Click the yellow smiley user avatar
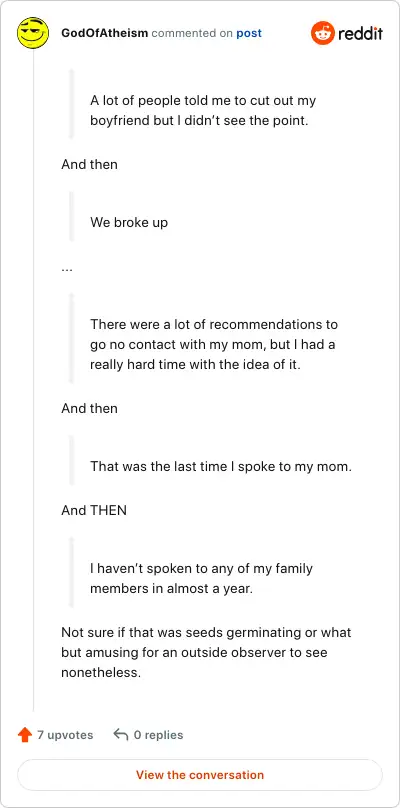This screenshot has width=400, height=808. (x=32, y=33)
